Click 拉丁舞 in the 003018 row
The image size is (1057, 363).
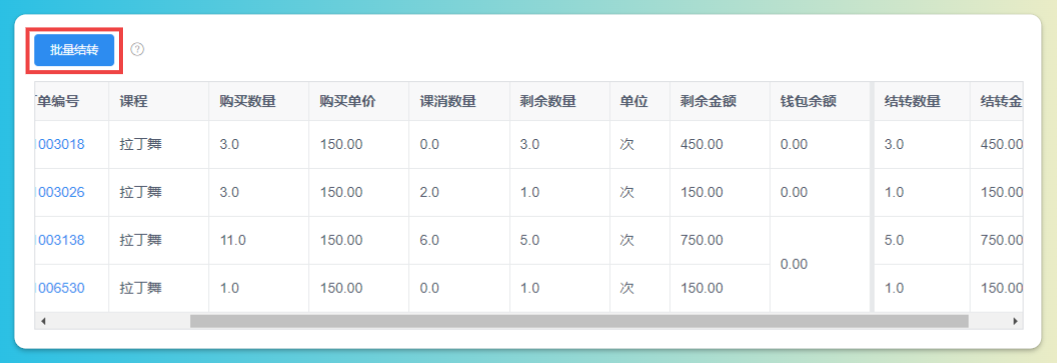tap(140, 144)
